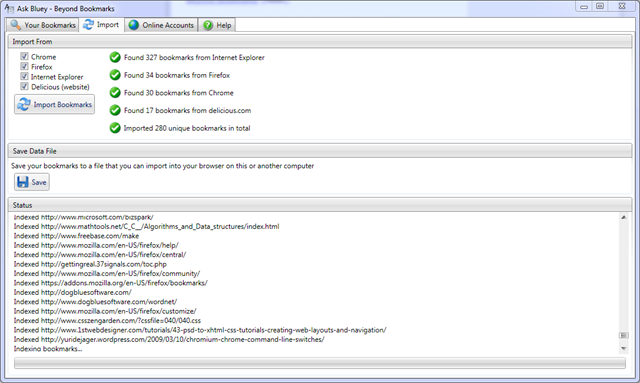Click 'Found 34 bookmarks from Firefox' text
640x383 pixels.
point(177,75)
